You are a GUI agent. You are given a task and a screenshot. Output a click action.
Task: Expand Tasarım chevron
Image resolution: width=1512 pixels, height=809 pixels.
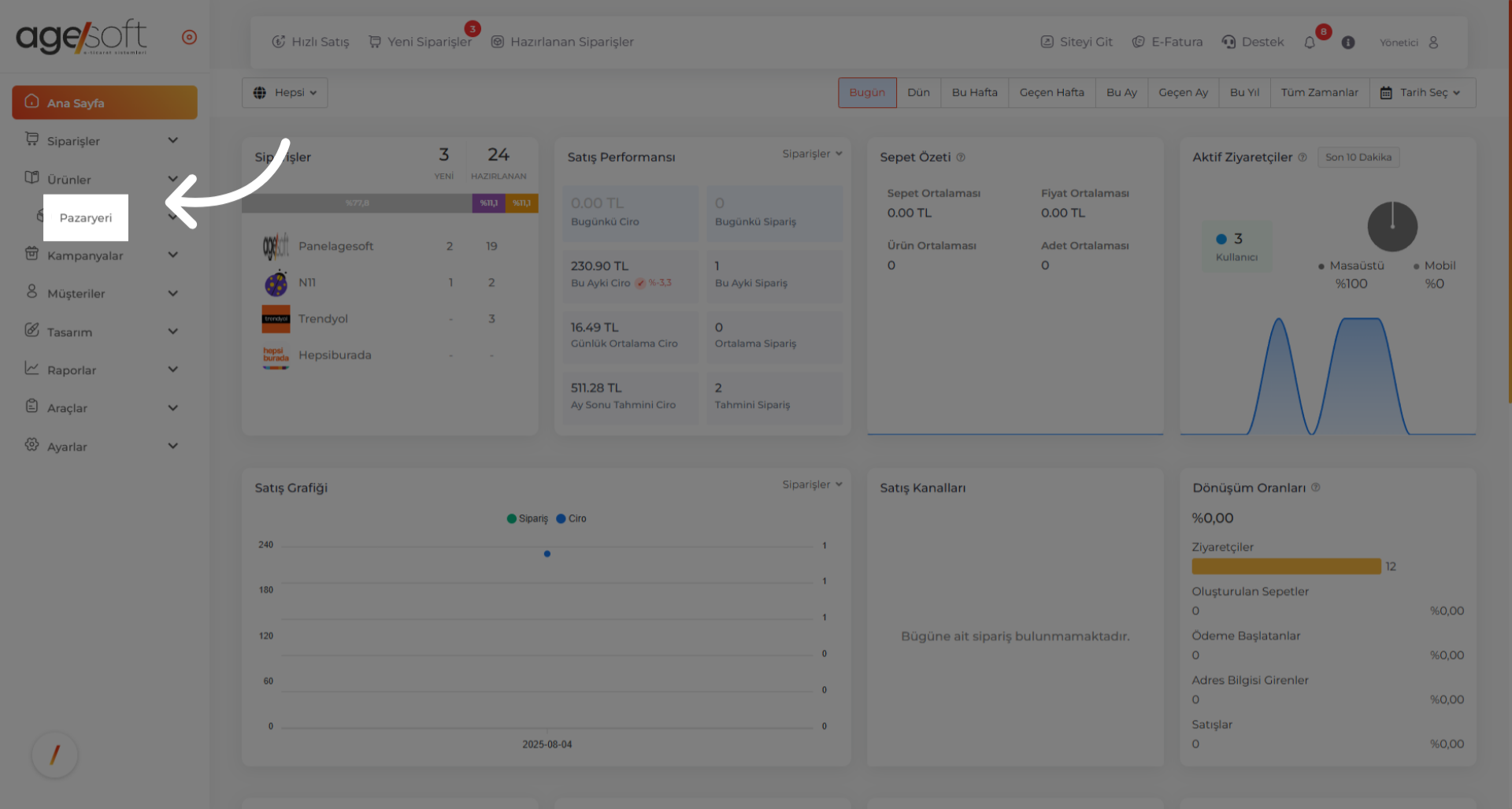pos(172,331)
